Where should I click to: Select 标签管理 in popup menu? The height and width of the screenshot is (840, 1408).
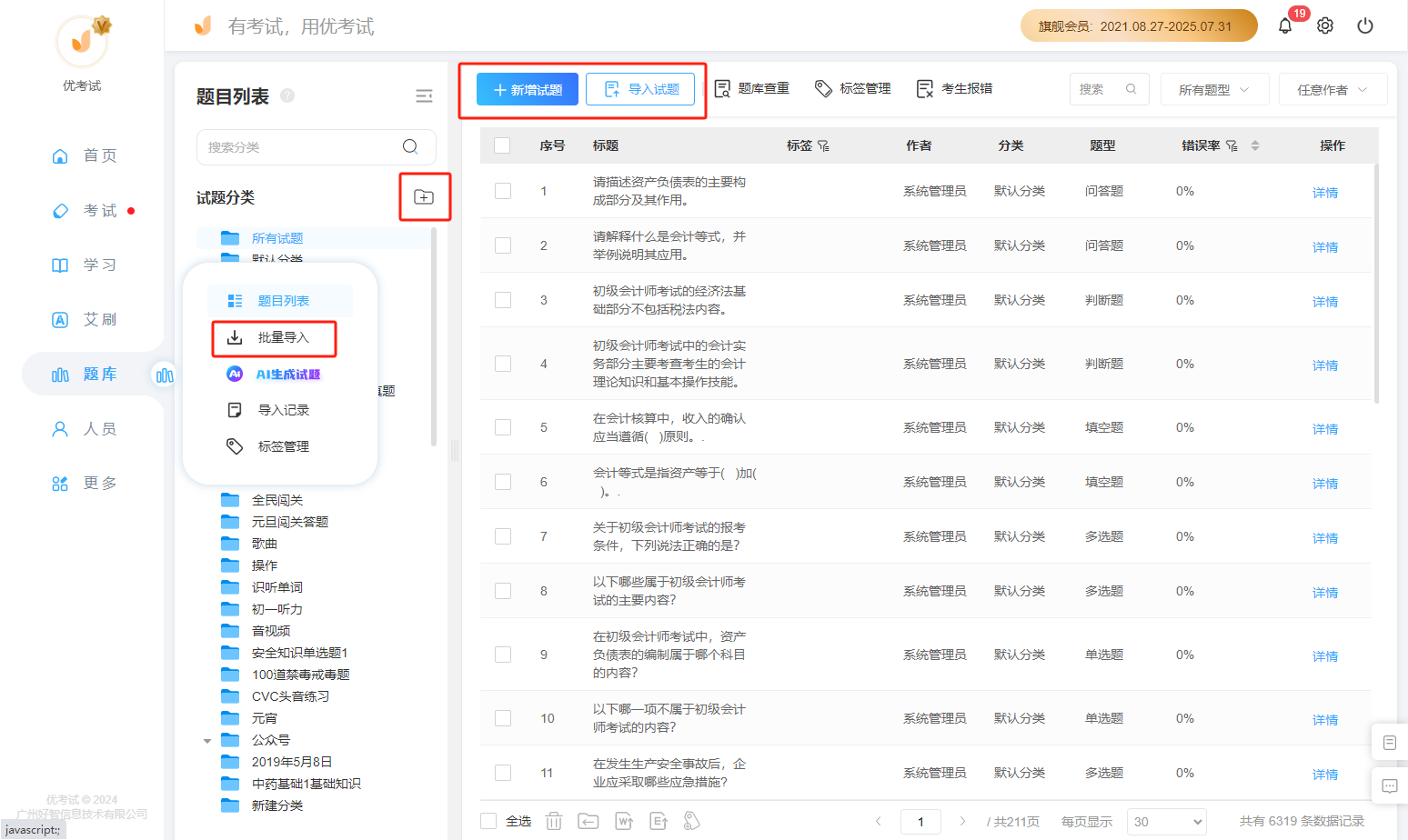click(x=280, y=446)
